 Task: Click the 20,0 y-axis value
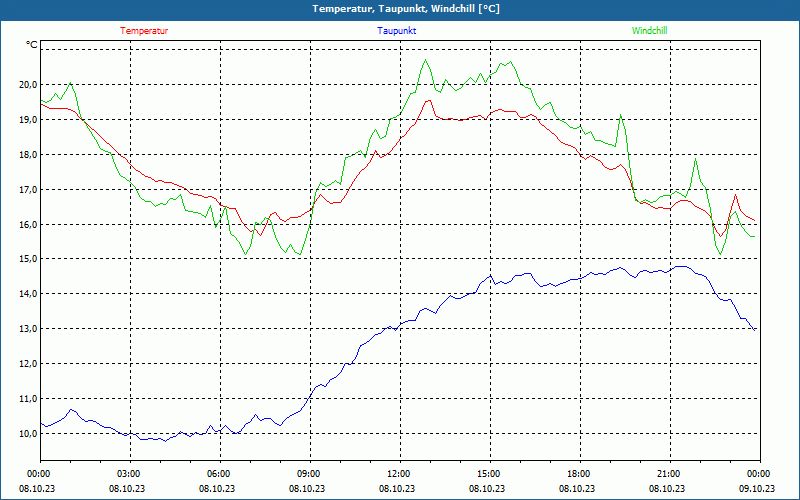29,85
